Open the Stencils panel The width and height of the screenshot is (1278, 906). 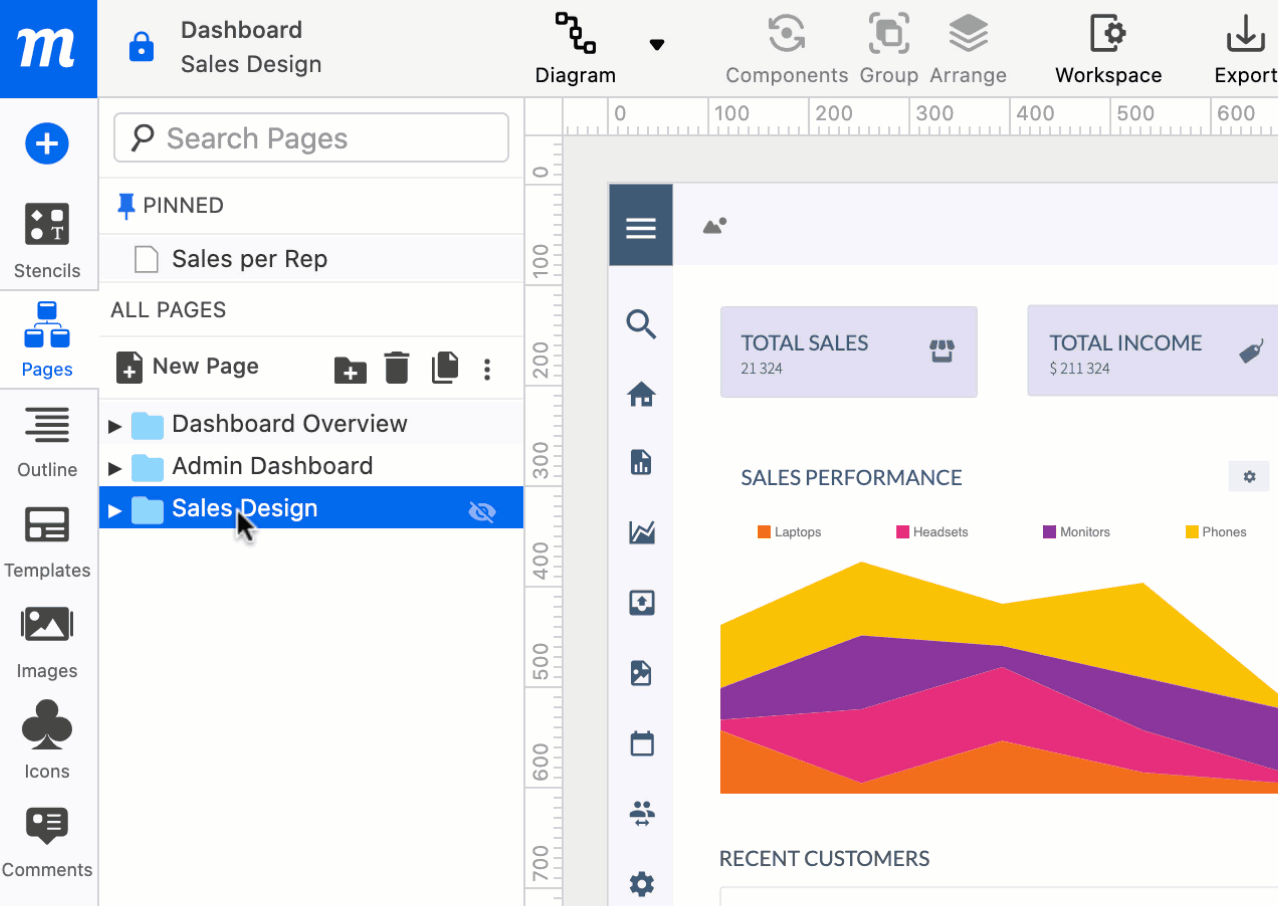[x=47, y=237]
